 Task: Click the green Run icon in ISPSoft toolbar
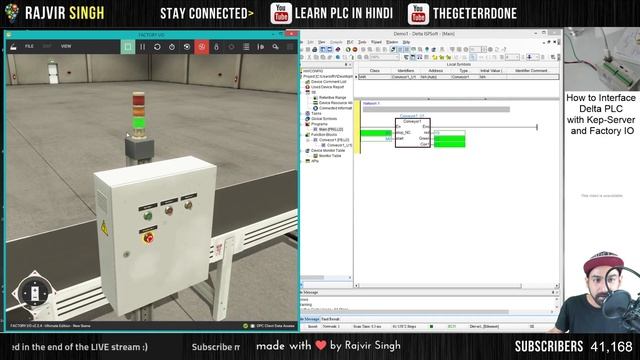[348, 49]
